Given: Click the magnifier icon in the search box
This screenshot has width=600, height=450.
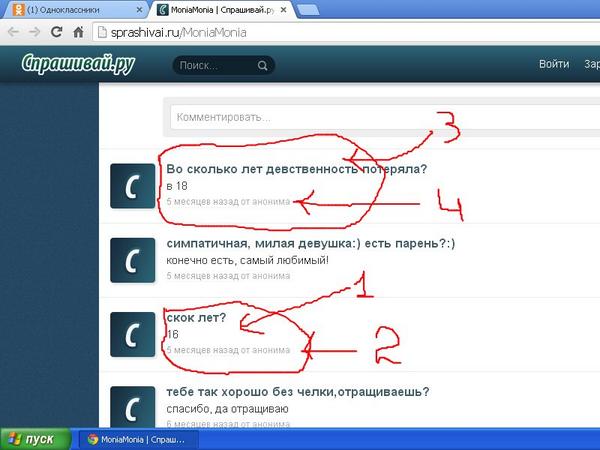Looking at the screenshot, I should pyautogui.click(x=262, y=65).
